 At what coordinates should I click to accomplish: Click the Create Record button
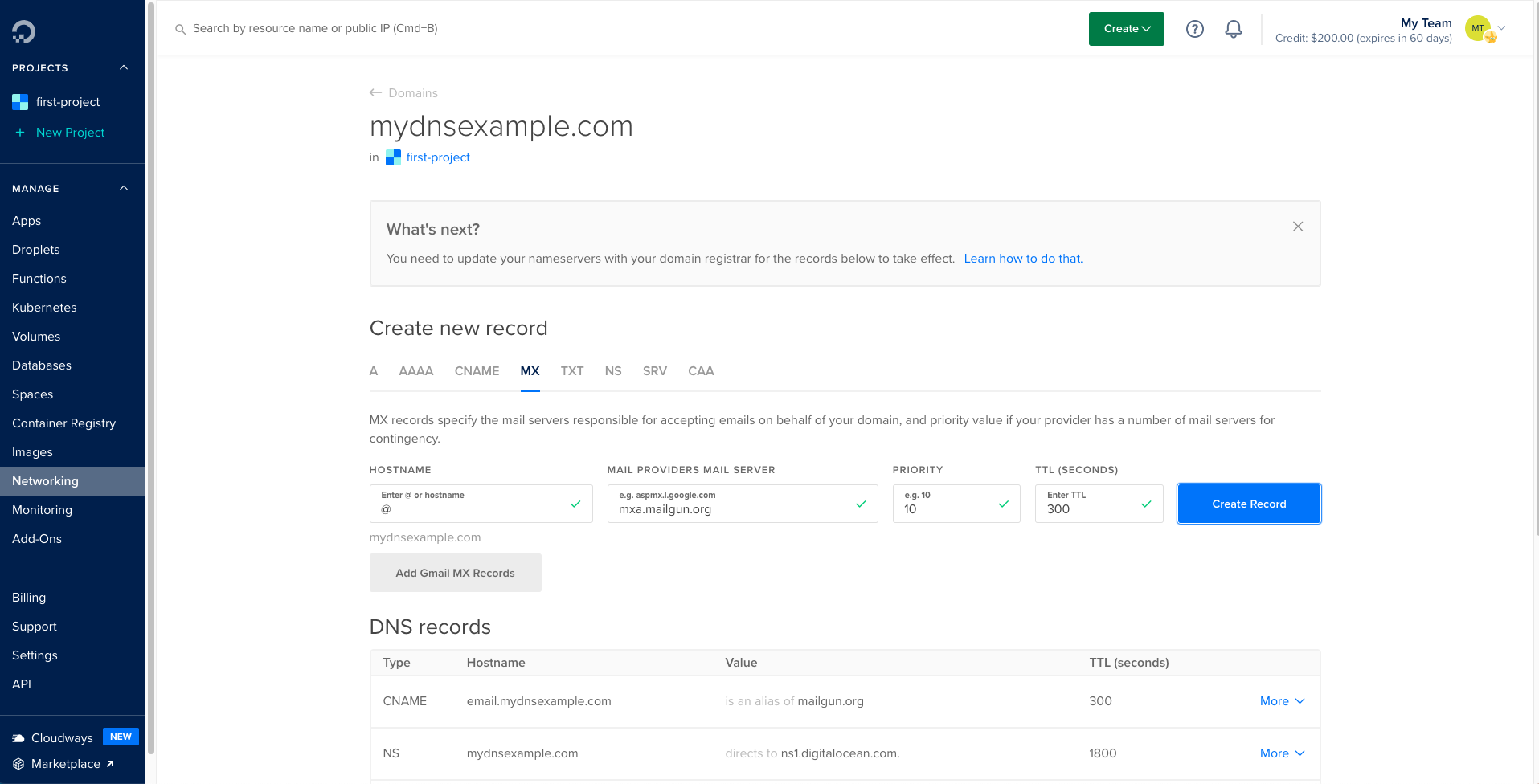tap(1249, 504)
